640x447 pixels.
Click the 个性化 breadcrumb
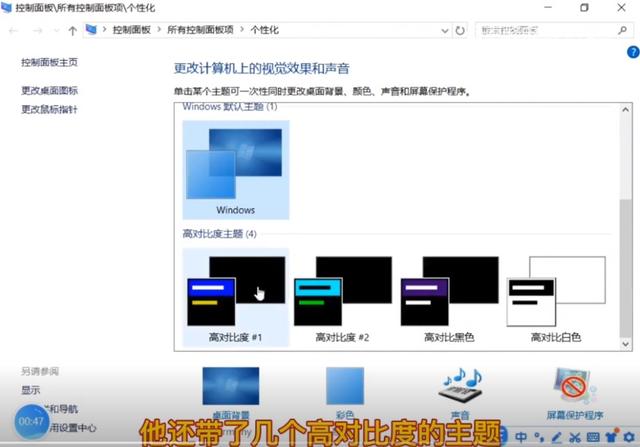tap(264, 30)
